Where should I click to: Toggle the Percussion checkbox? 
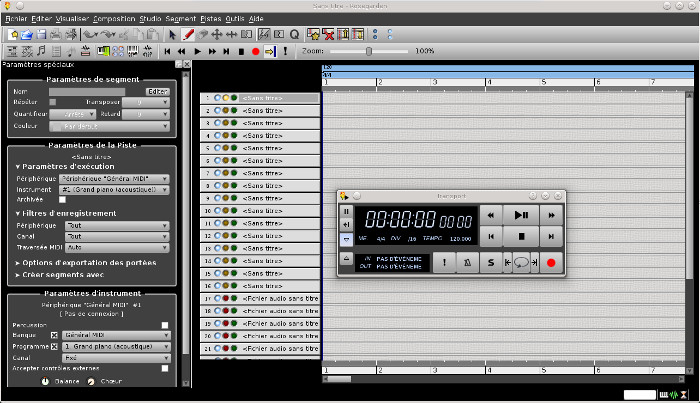(x=165, y=325)
